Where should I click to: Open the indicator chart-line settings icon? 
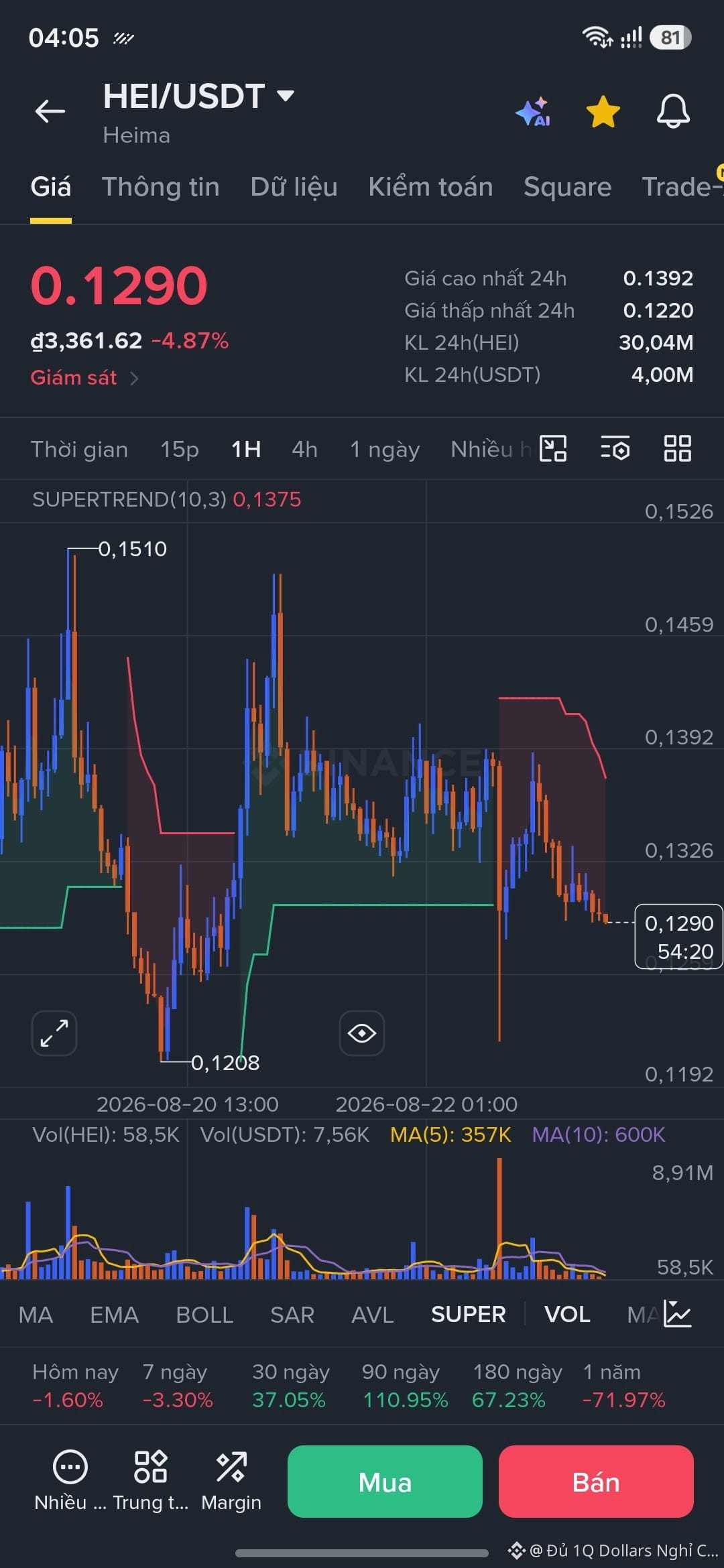[x=677, y=1314]
